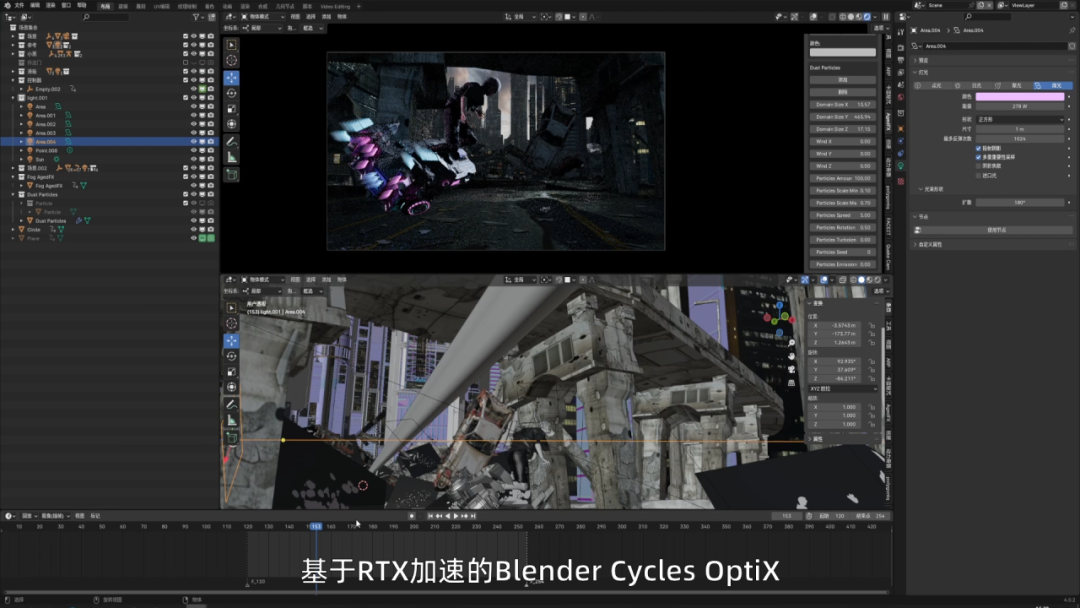Switch to the Video Editing workspace tab
The image size is (1080, 608).
pos(335,6)
